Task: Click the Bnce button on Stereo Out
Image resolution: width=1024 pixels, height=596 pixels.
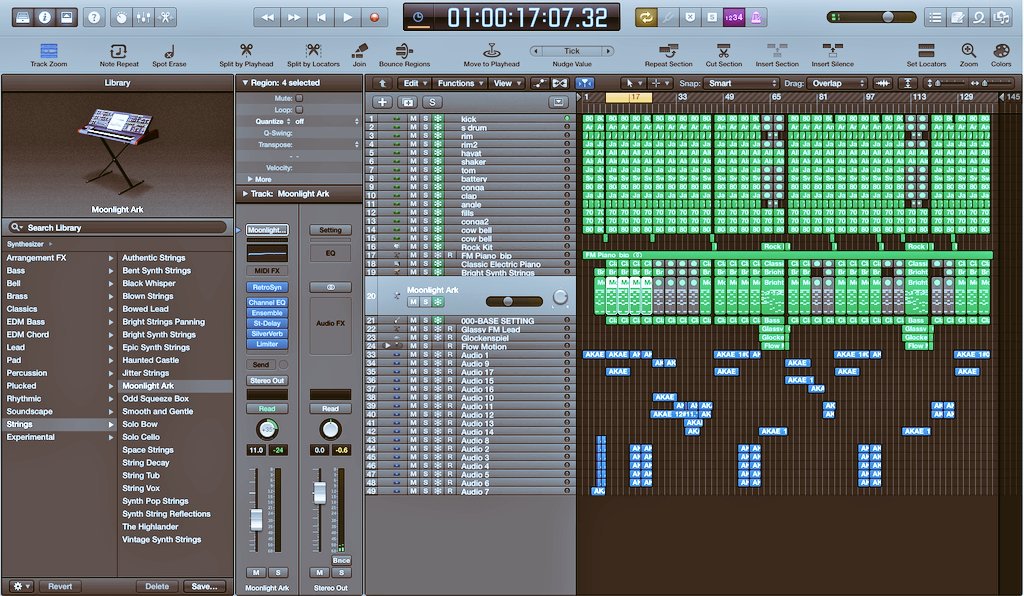Action: (341, 560)
